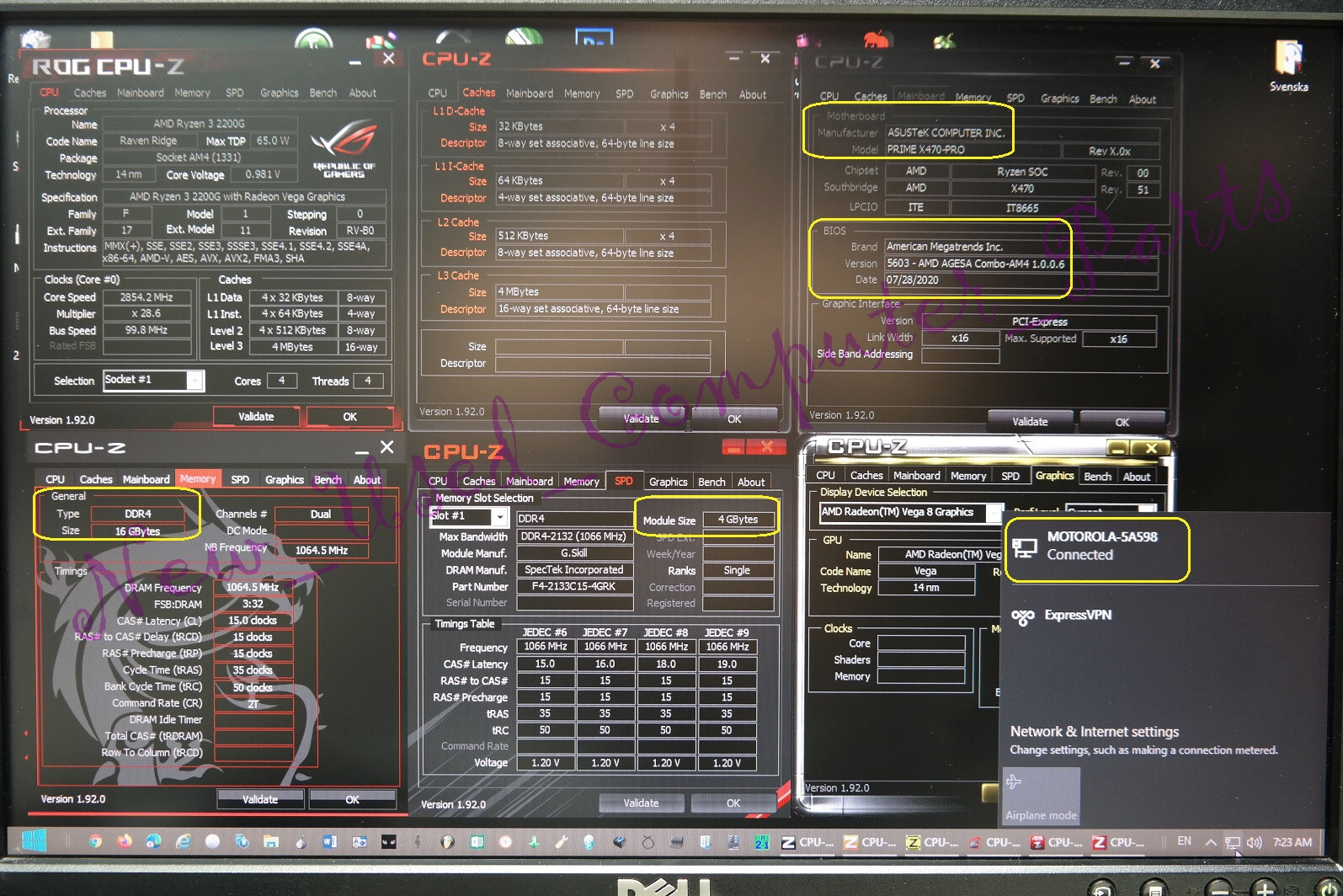
Task: Click OK in the Caches CPU-Z window
Action: pyautogui.click(x=734, y=419)
